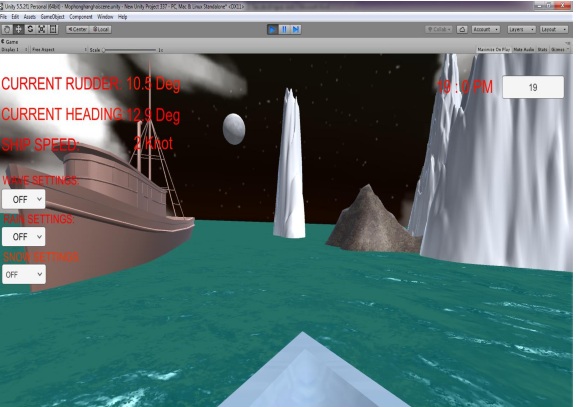
Task: Step one frame forward
Action: coord(296,29)
